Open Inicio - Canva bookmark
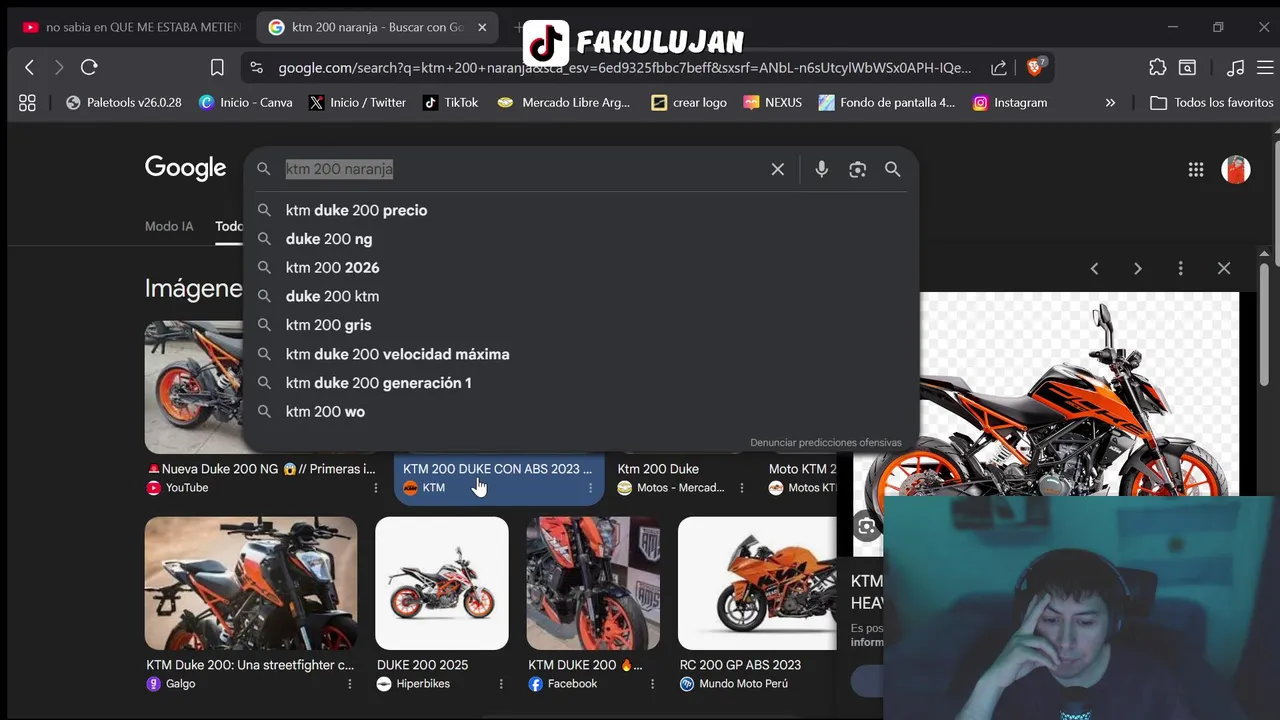Screen dimensions: 1280x720 tap(246, 102)
